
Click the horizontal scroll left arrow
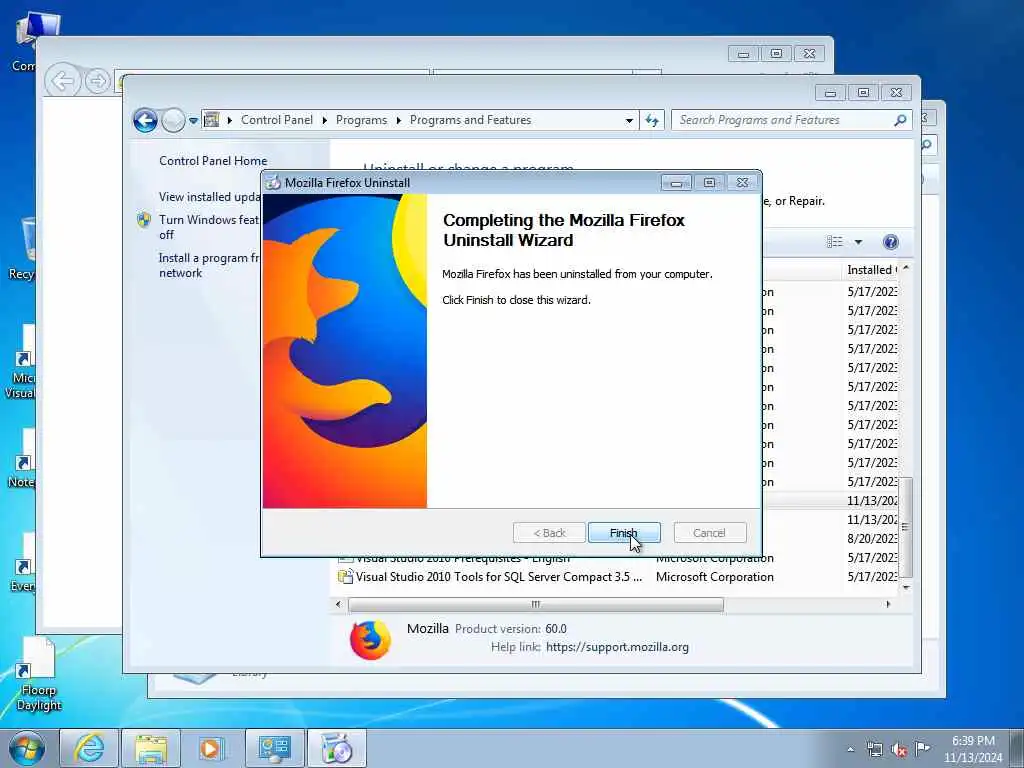pos(338,605)
